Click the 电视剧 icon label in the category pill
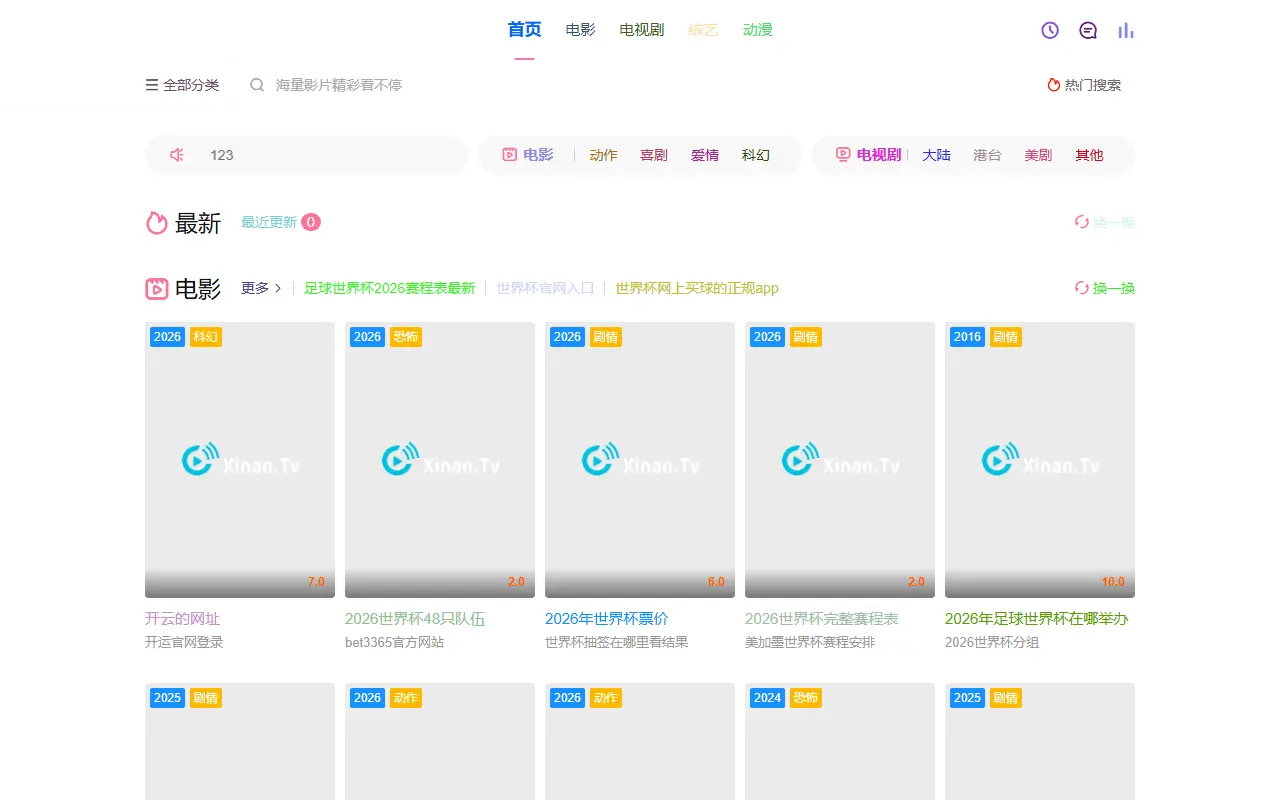The image size is (1280, 800). [868, 155]
